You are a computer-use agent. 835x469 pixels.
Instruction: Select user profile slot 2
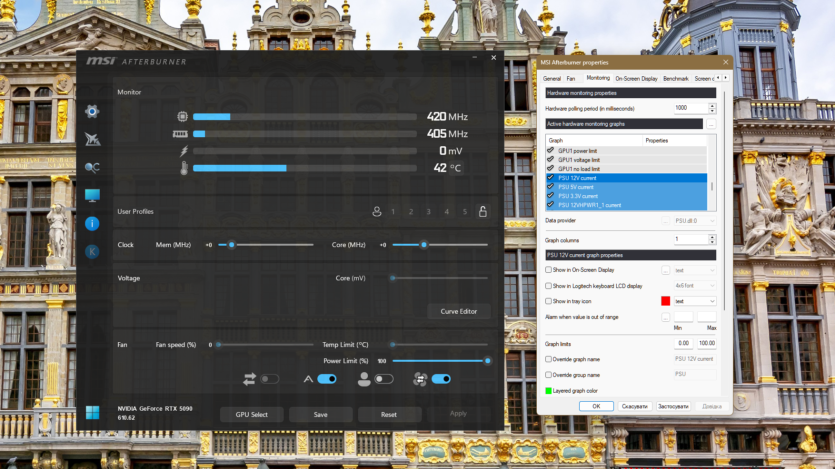411,212
